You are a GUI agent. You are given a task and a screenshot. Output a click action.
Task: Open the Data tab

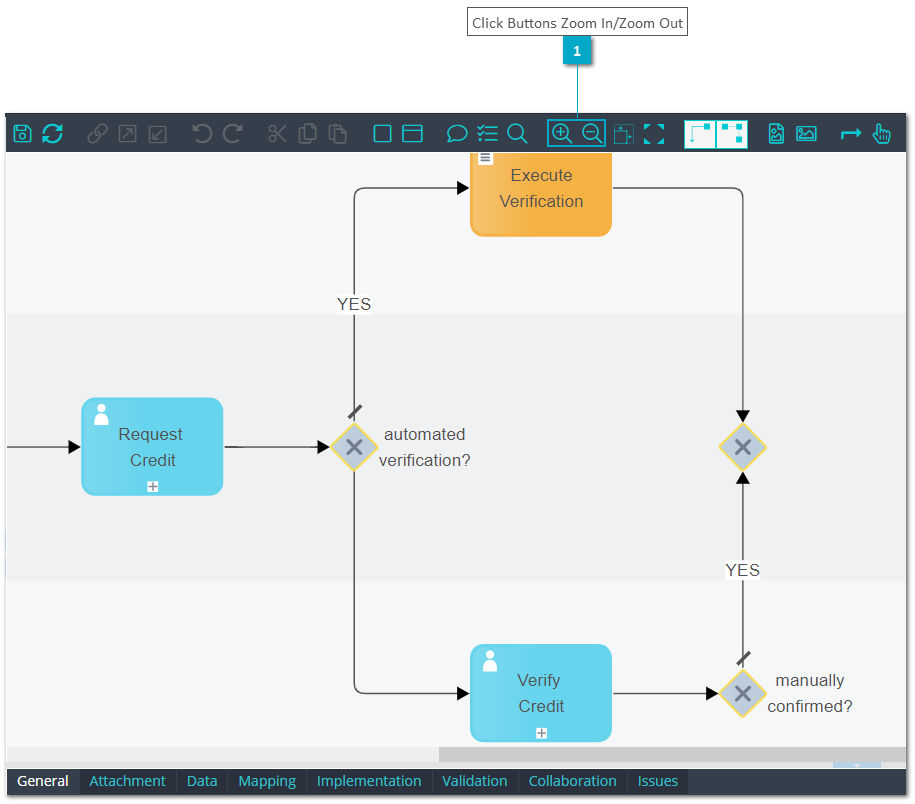click(202, 781)
